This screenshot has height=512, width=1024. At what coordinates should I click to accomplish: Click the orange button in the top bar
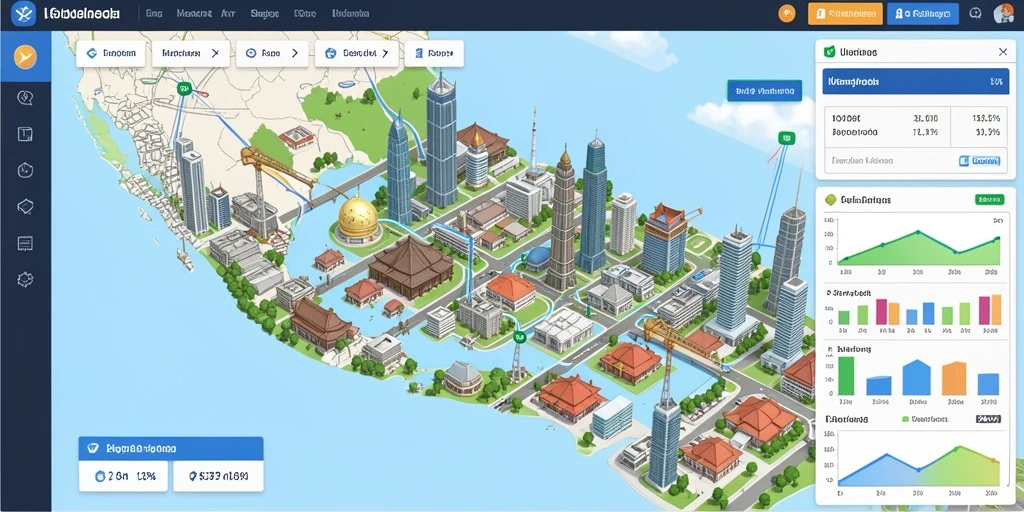(x=845, y=13)
